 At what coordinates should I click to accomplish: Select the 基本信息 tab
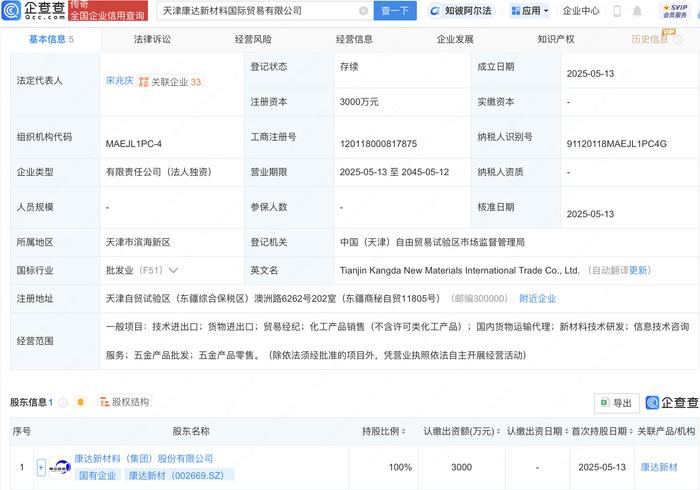(x=51, y=39)
